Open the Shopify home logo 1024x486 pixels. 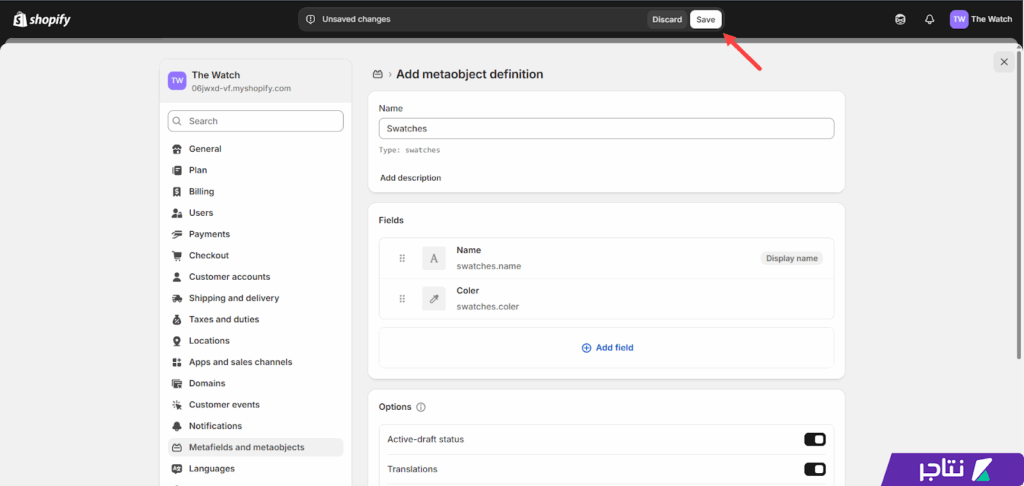point(42,19)
